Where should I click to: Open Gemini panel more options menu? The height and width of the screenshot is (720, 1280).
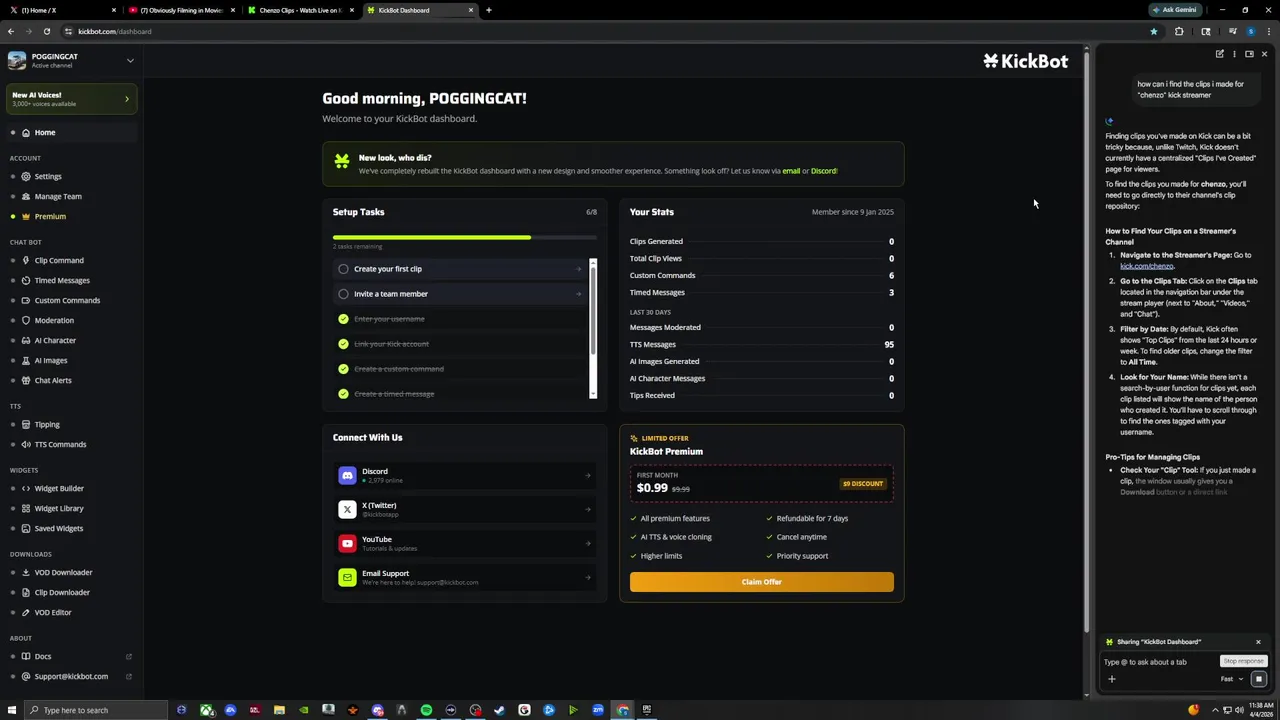(x=1234, y=54)
